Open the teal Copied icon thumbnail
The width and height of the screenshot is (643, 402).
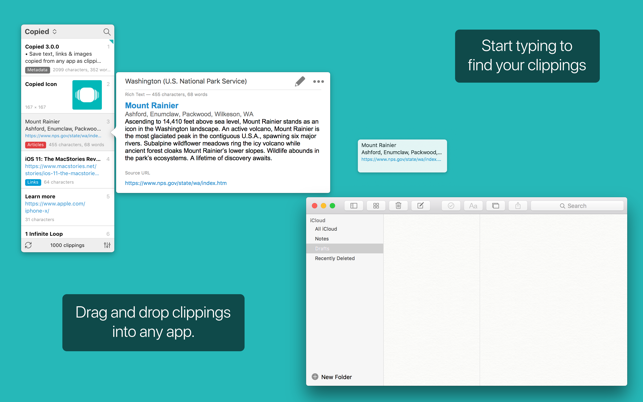click(87, 95)
